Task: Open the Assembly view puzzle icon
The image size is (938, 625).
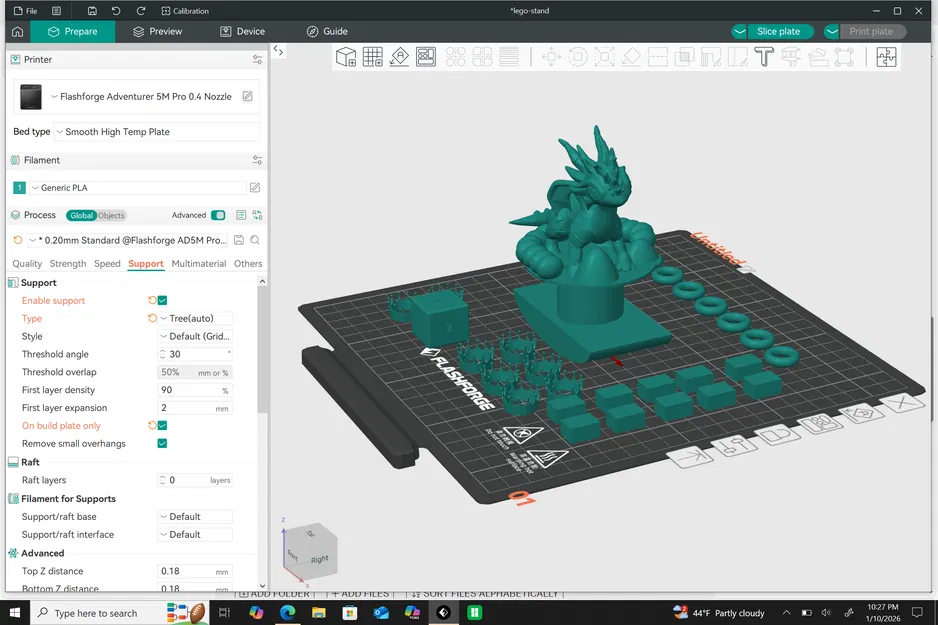Action: (x=886, y=57)
